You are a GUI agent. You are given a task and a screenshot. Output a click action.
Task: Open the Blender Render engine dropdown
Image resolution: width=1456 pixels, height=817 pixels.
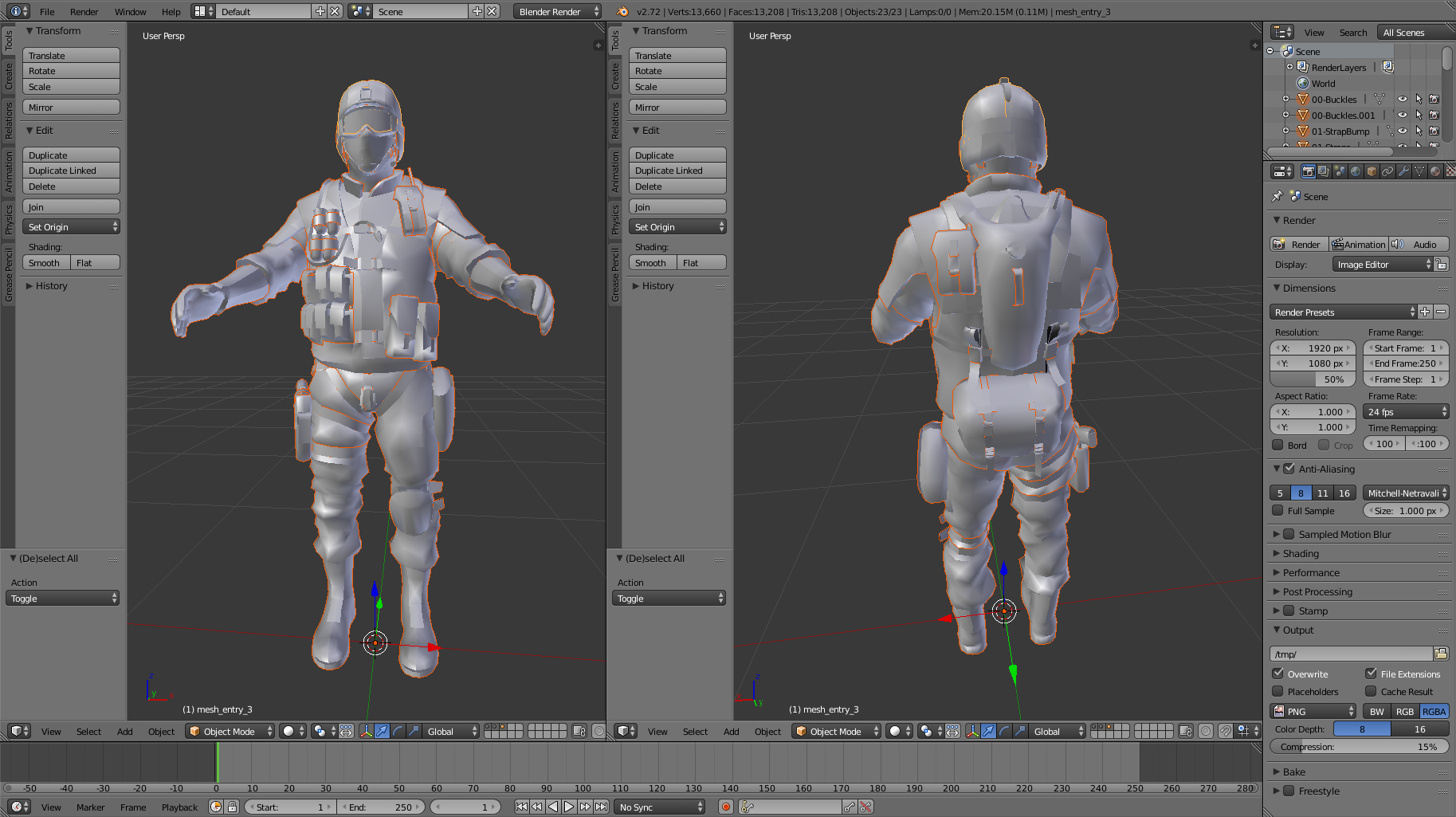click(x=558, y=11)
